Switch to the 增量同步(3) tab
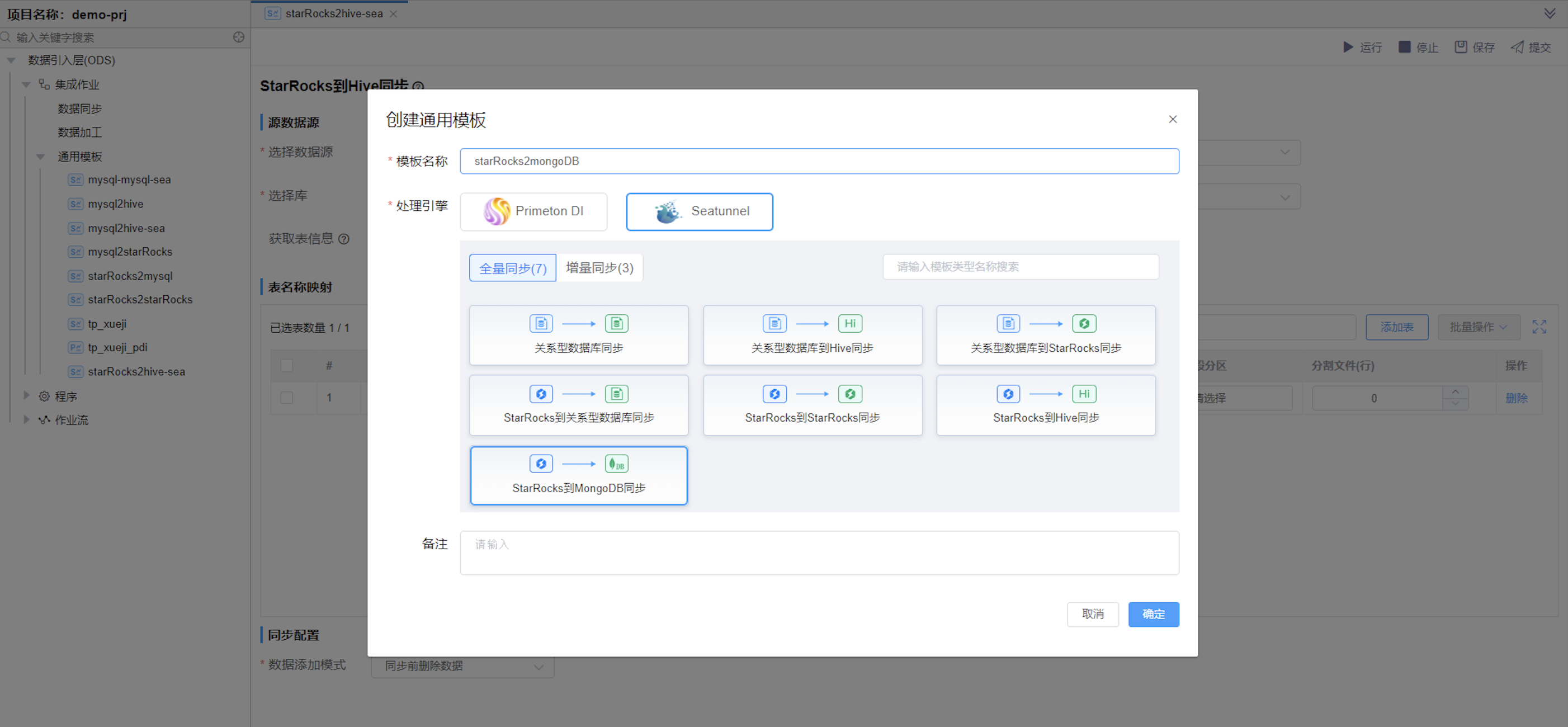Viewport: 1568px width, 727px height. [599, 268]
